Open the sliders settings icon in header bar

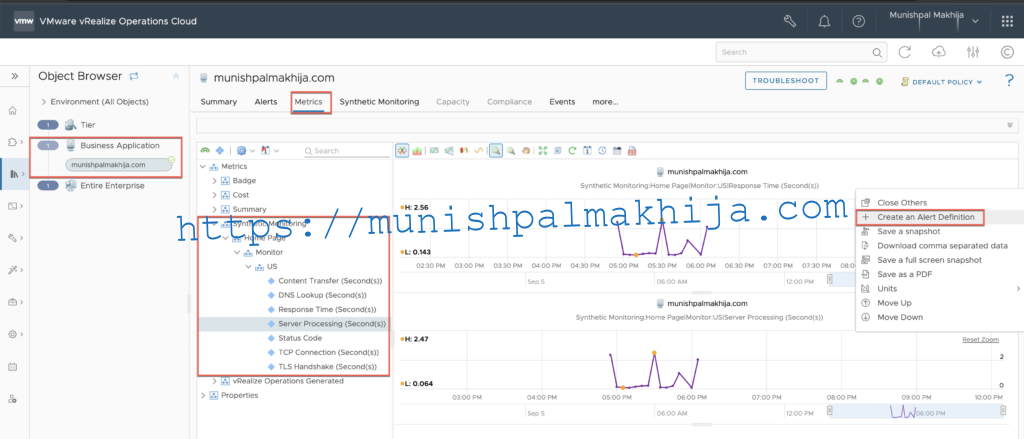pos(972,52)
